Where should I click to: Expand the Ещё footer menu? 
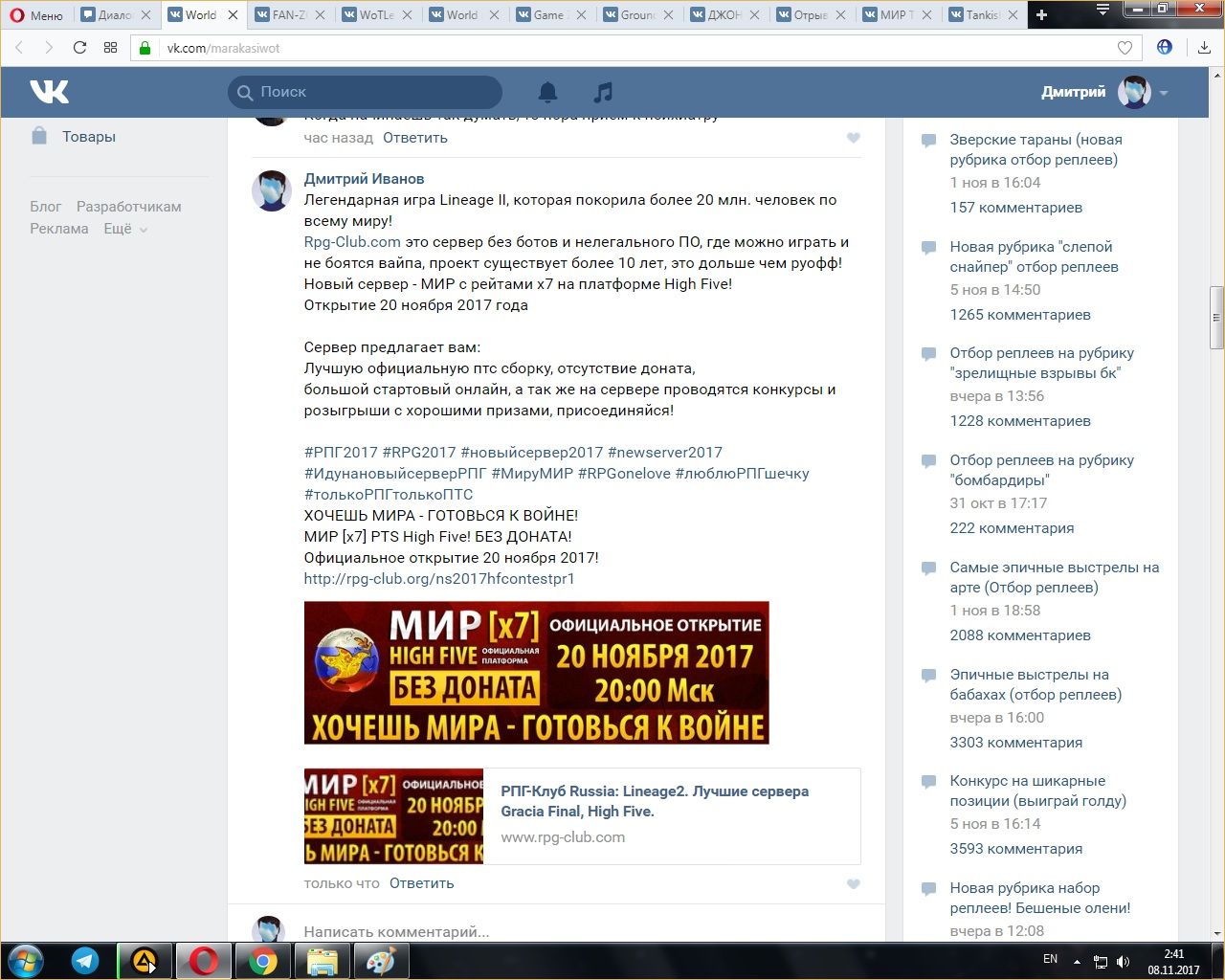tap(125, 229)
